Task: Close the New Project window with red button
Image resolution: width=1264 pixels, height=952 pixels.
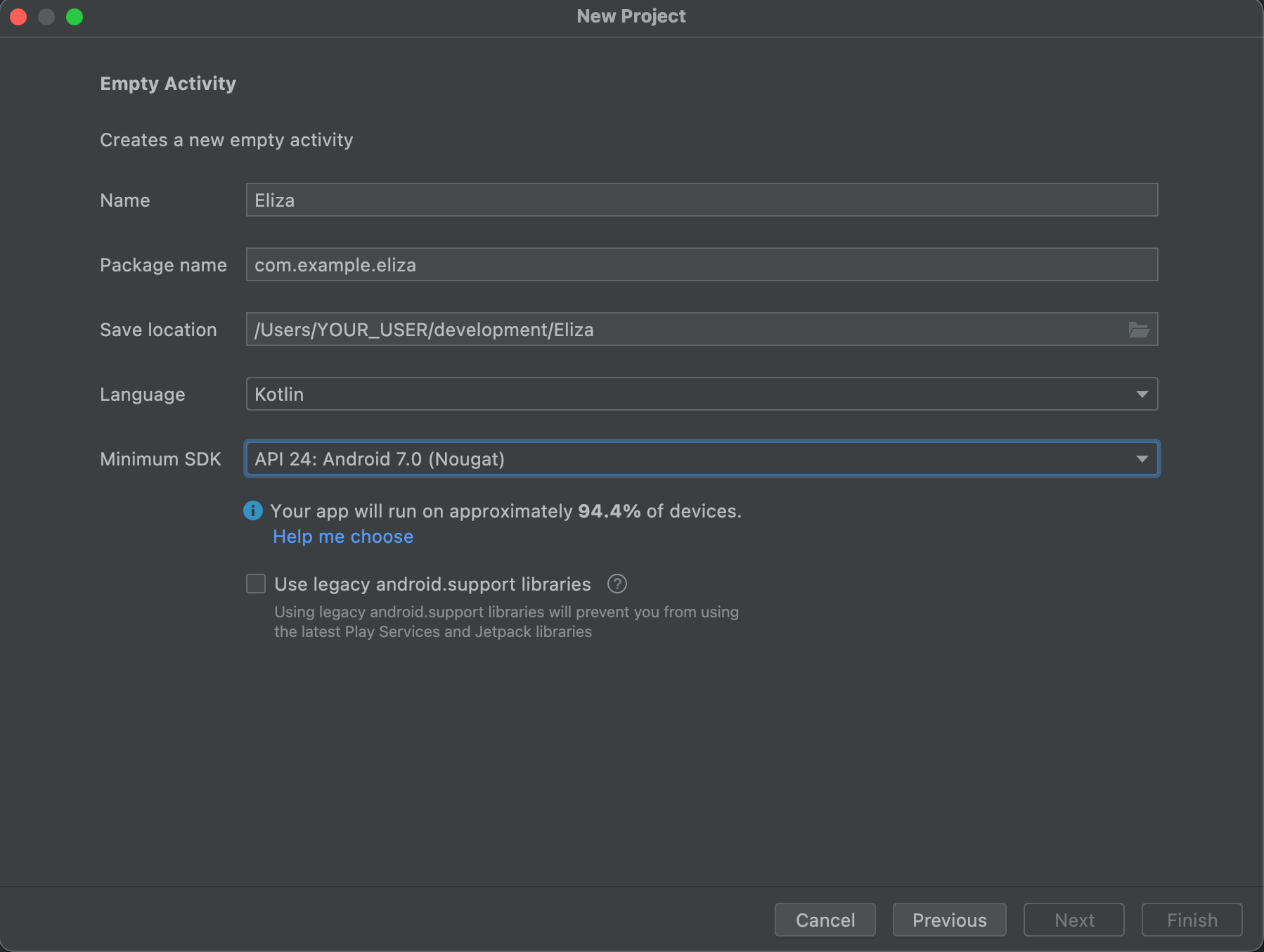Action: coord(19,17)
